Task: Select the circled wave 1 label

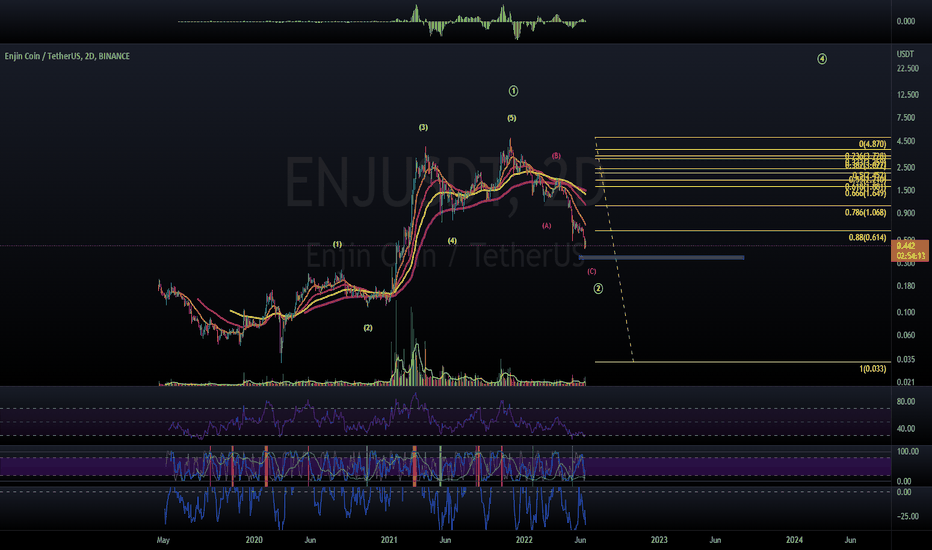Action: click(514, 91)
